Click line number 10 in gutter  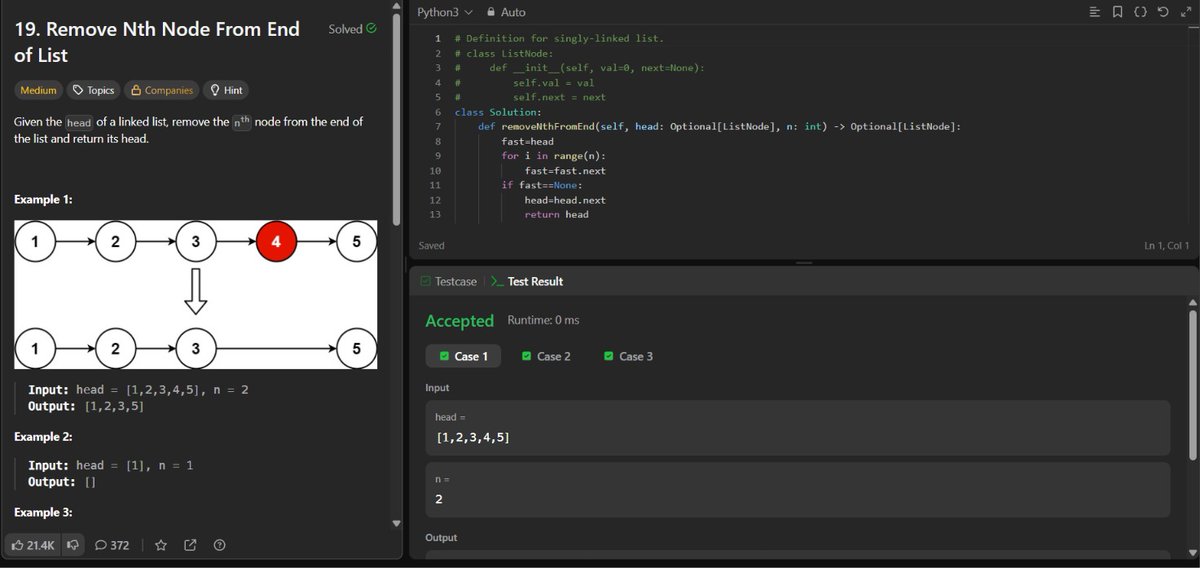click(434, 171)
